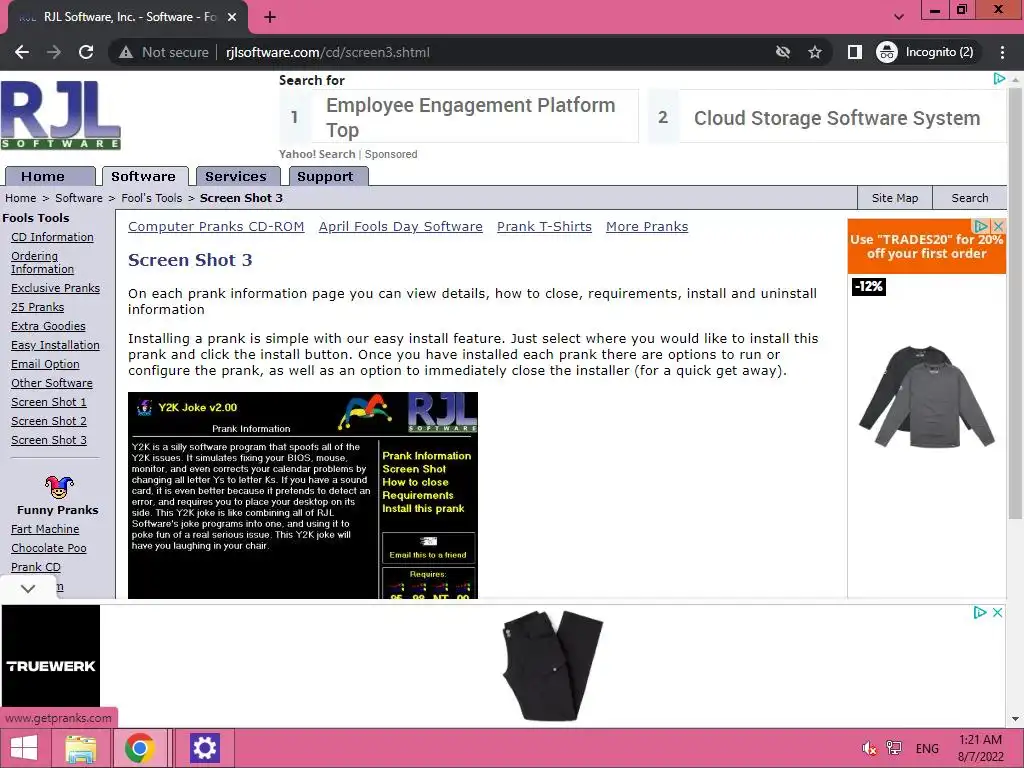Go to the Support tab
Viewport: 1024px width, 768px height.
(x=328, y=176)
